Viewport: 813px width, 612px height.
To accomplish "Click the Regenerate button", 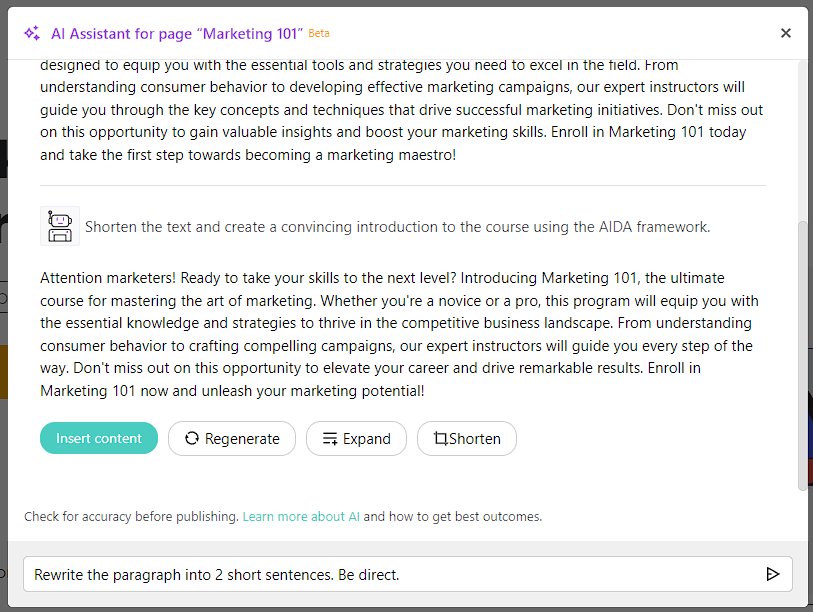I will click(x=232, y=438).
